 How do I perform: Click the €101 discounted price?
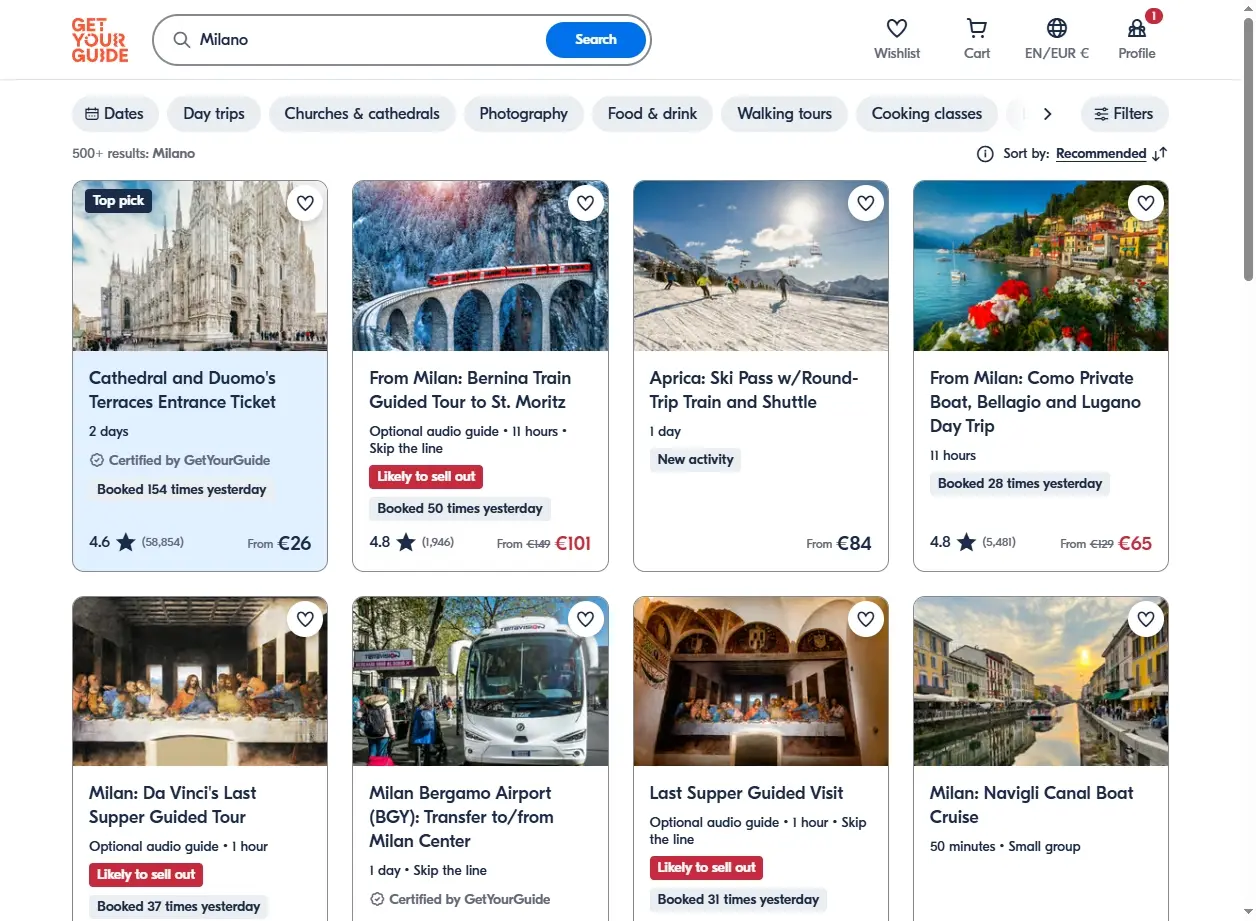pyautogui.click(x=573, y=544)
